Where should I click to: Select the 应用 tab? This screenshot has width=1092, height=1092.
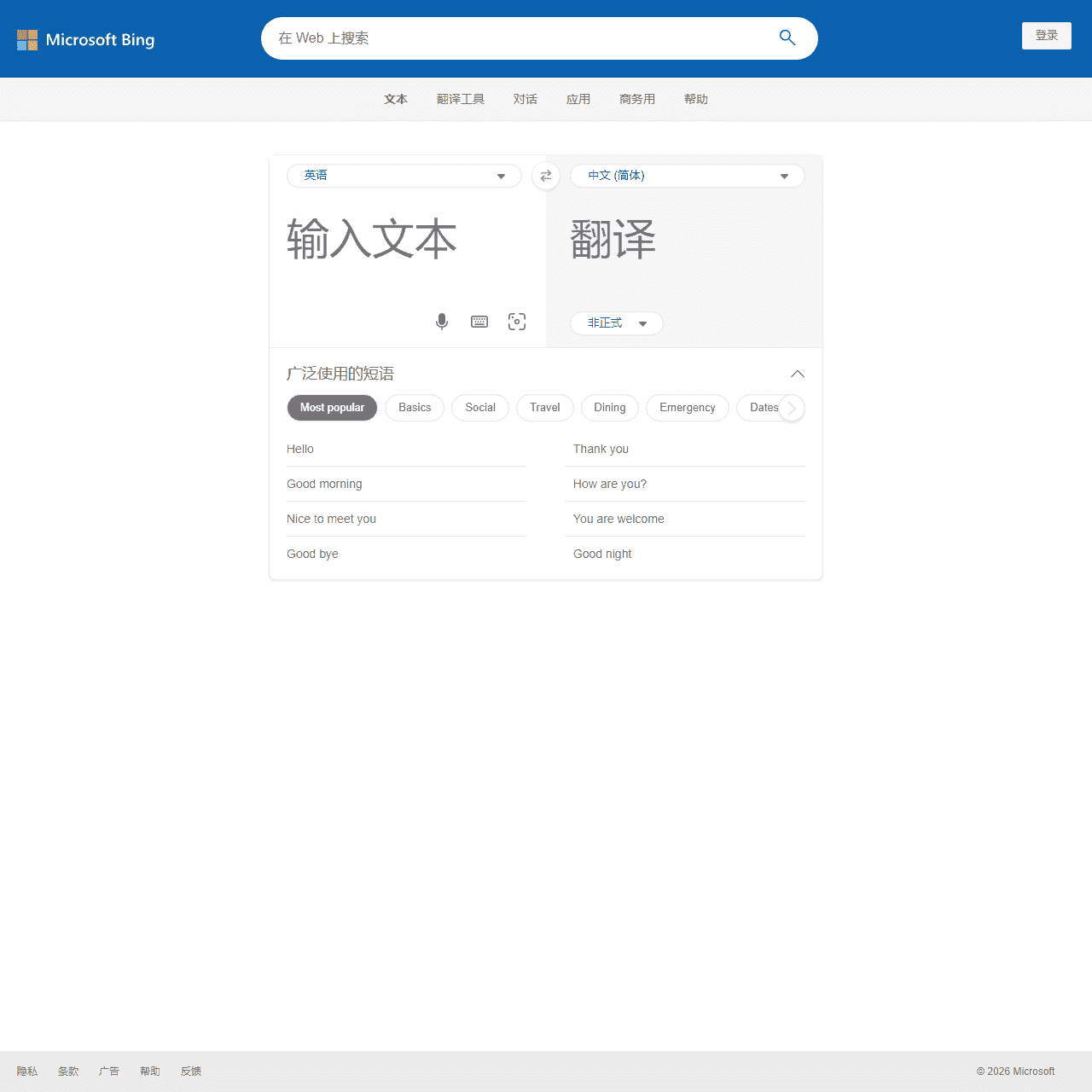pyautogui.click(x=578, y=99)
